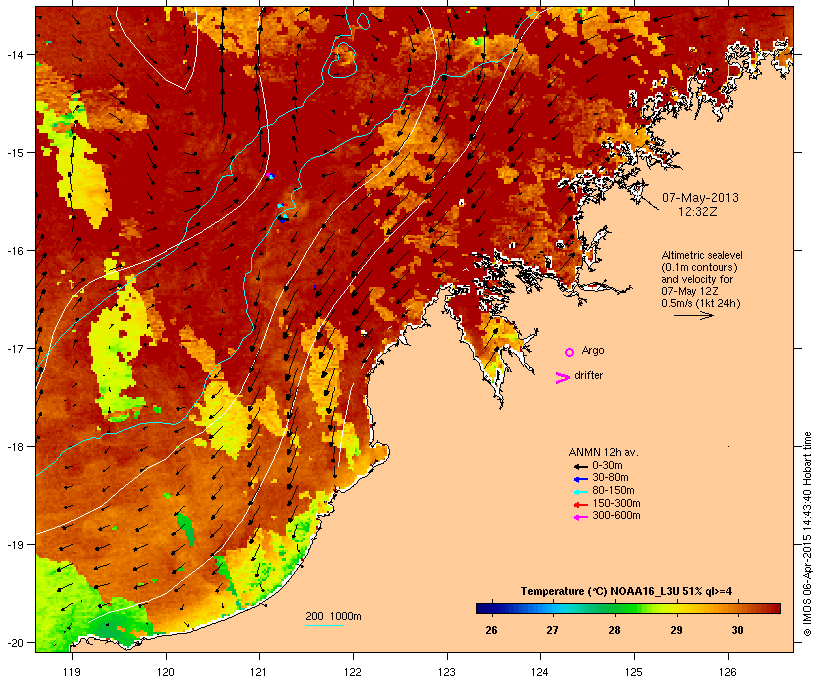
Task: Click the '07-May-2013' date label
Action: pyautogui.click(x=700, y=198)
